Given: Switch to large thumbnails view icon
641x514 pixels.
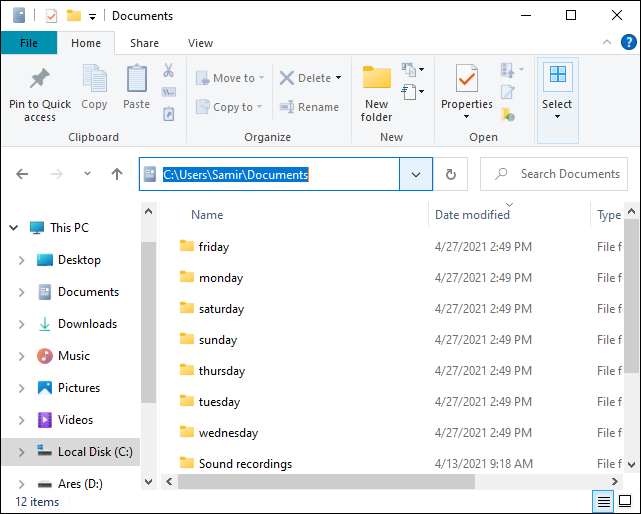Looking at the screenshot, I should pos(627,501).
